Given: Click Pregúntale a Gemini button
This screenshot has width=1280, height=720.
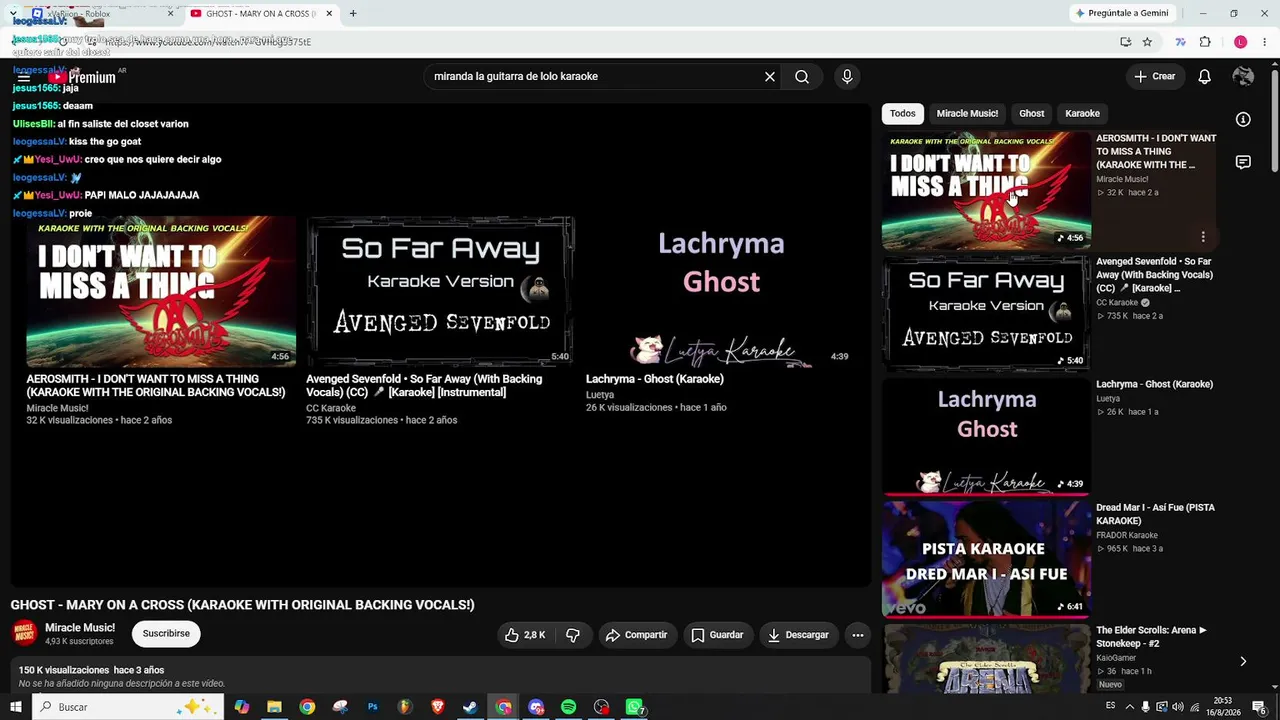Looking at the screenshot, I should [x=1122, y=13].
